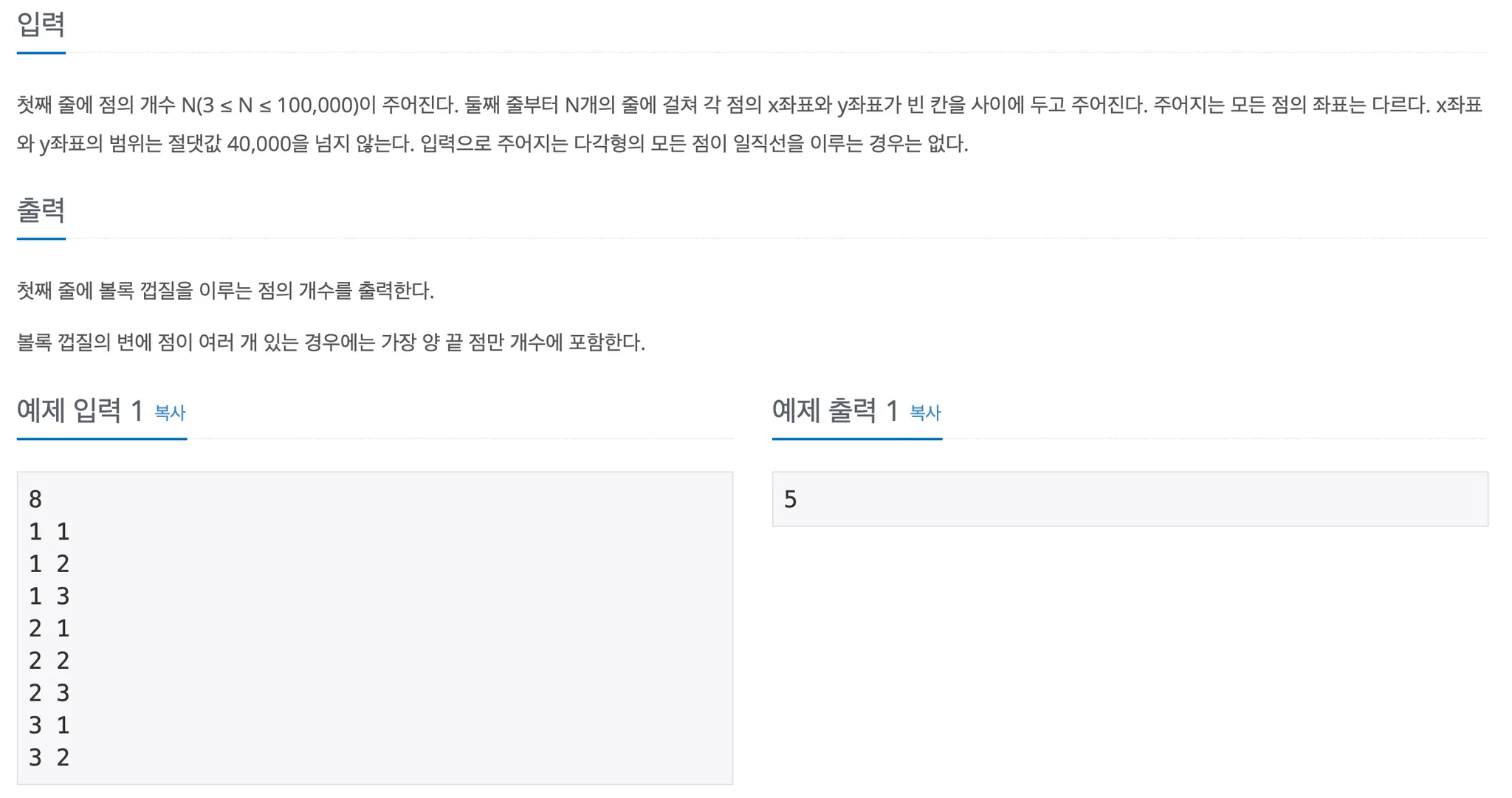Click the 예제 출력 1 heading text

coord(835,410)
